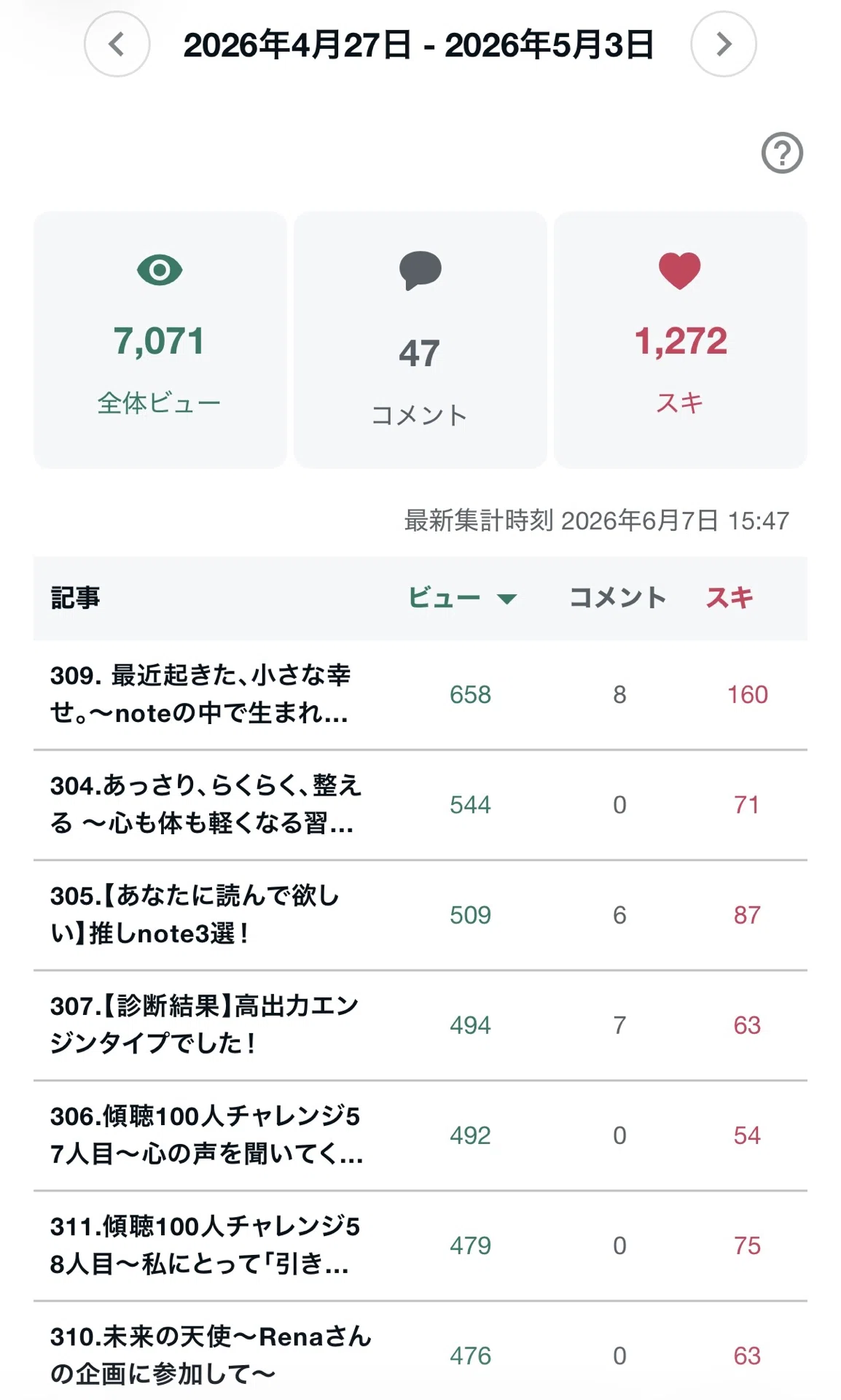Select the スキ 1,272 card
Image resolution: width=841 pixels, height=1400 pixels.
click(680, 340)
